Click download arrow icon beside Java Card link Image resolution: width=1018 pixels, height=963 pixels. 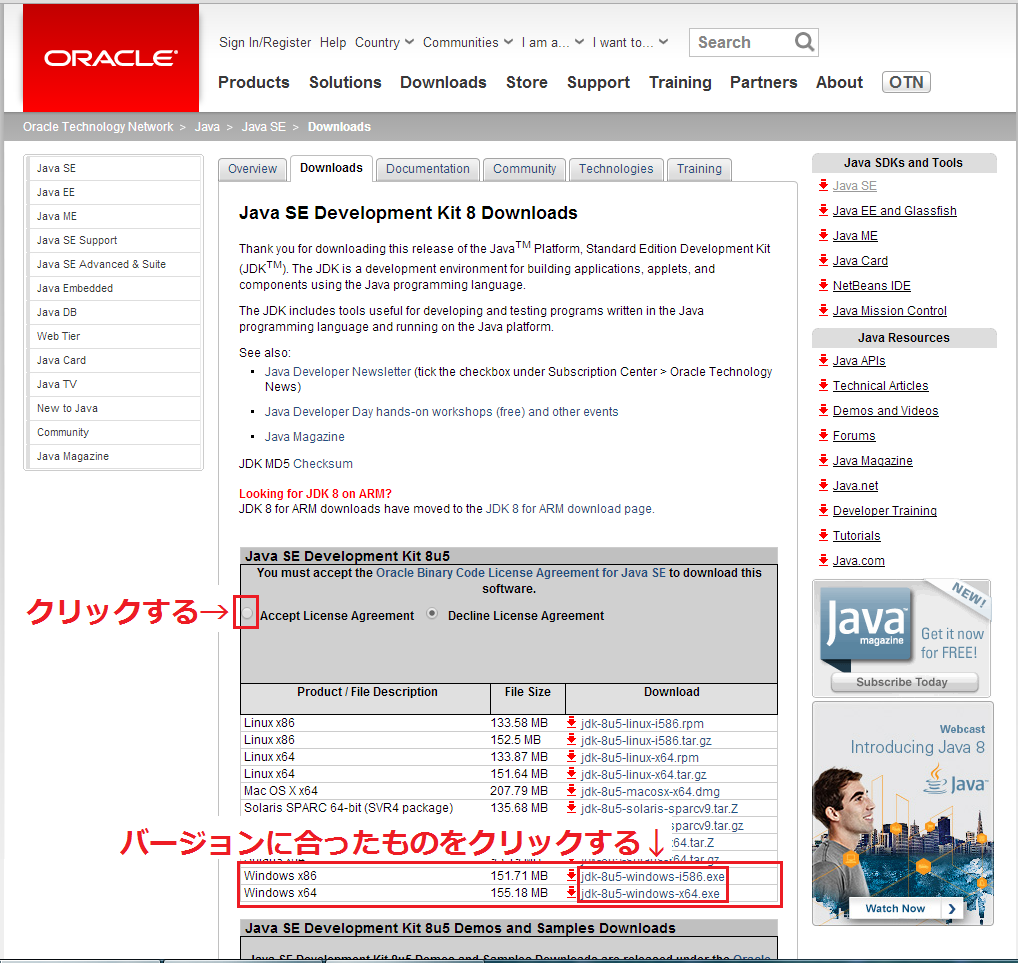[823, 260]
